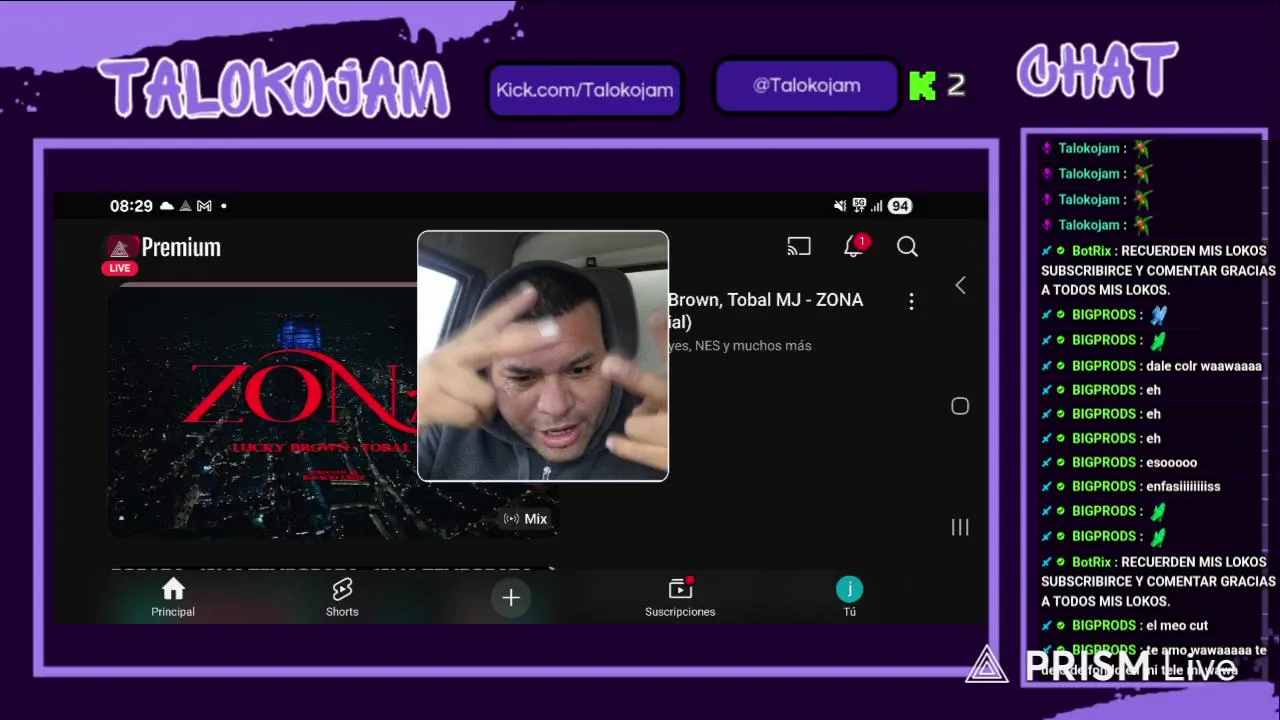The image size is (1280, 720).
Task: Click the video title 'Brown, Tobal MJ - ZONA'
Action: tap(765, 300)
